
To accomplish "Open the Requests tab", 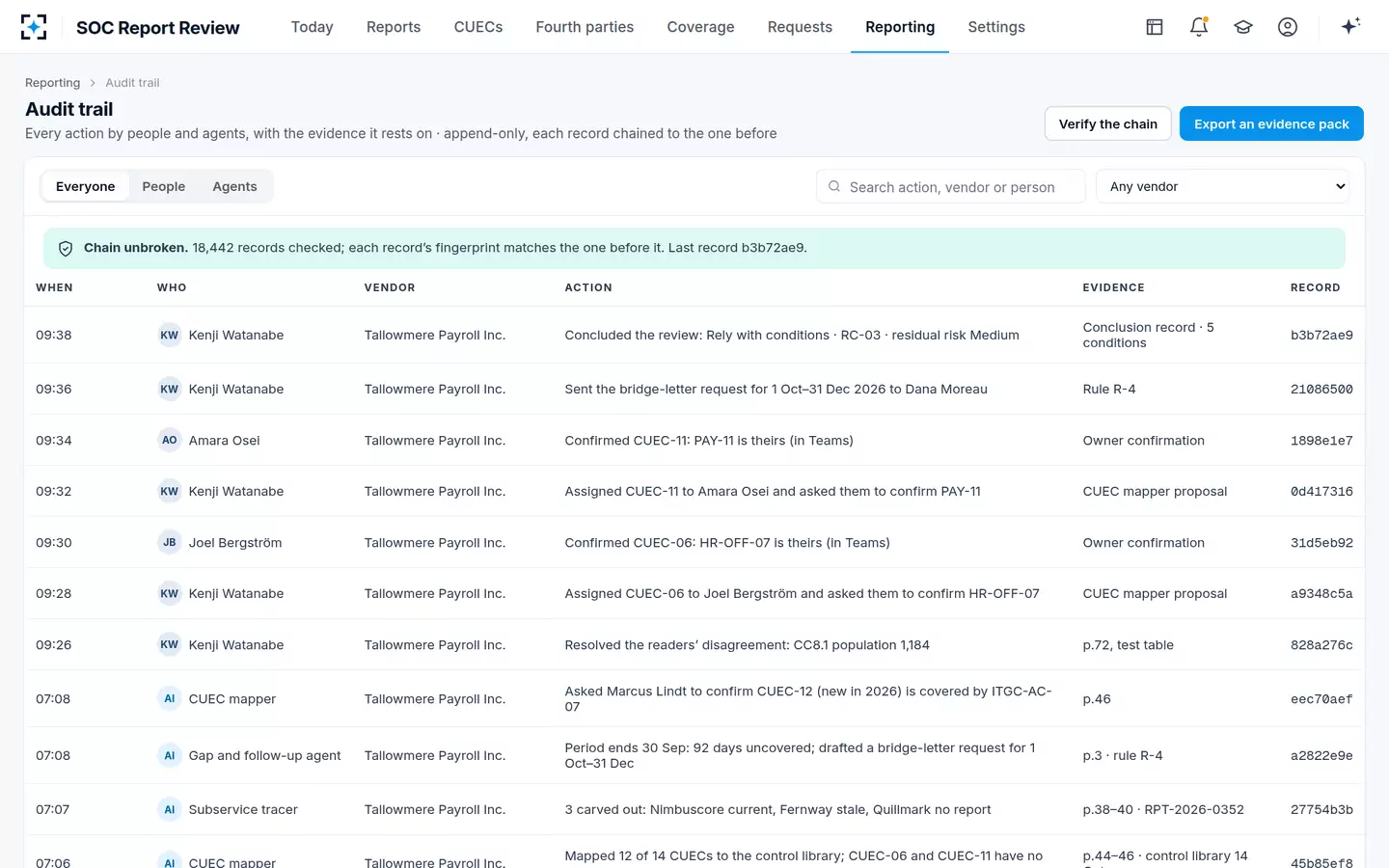I will [x=800, y=27].
